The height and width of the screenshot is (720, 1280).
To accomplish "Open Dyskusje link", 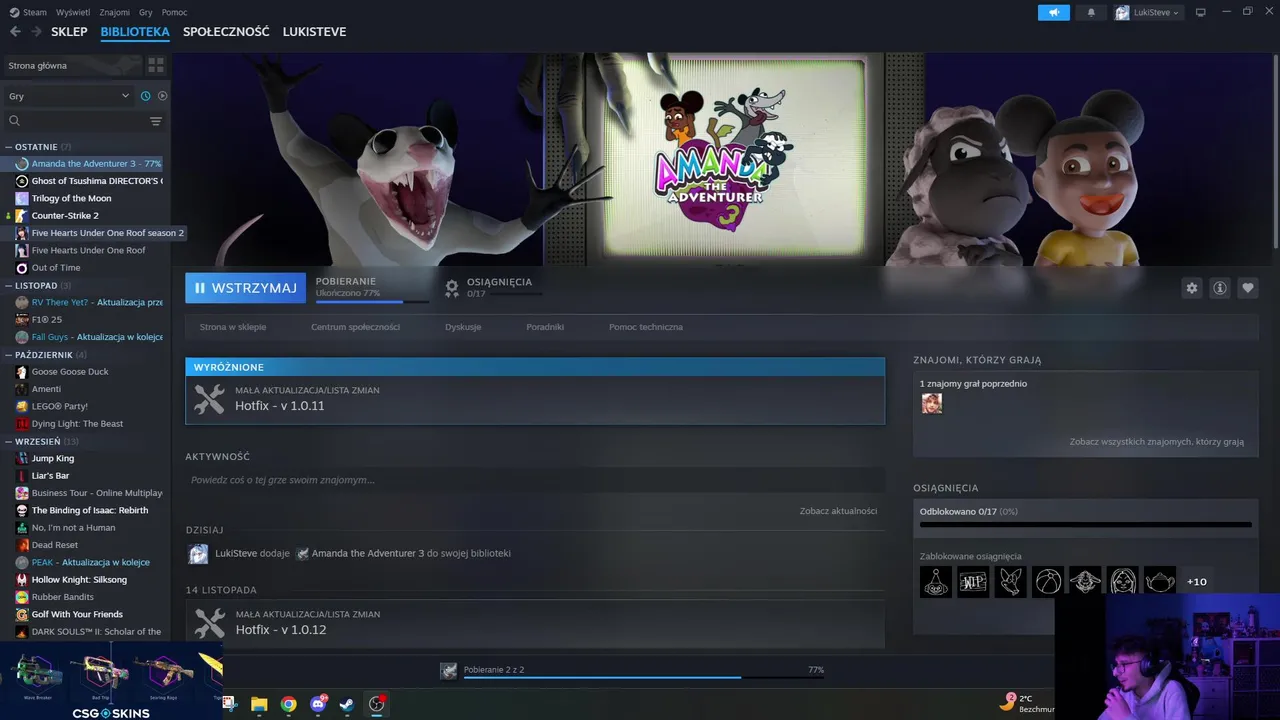I will [x=463, y=327].
